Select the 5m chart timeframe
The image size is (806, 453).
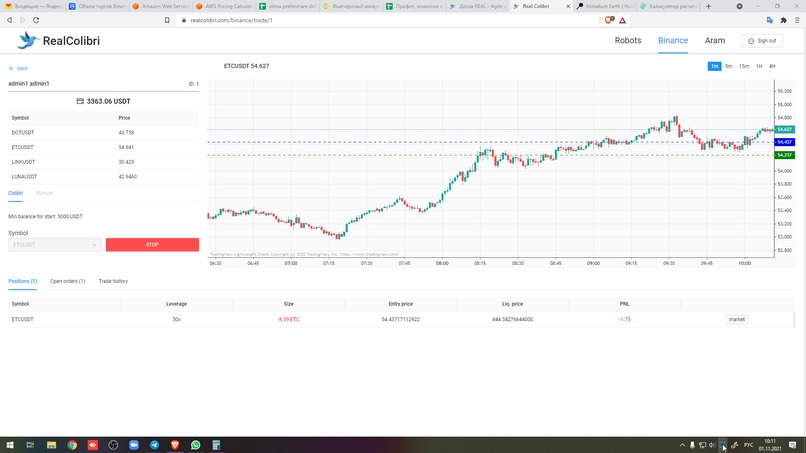point(728,66)
